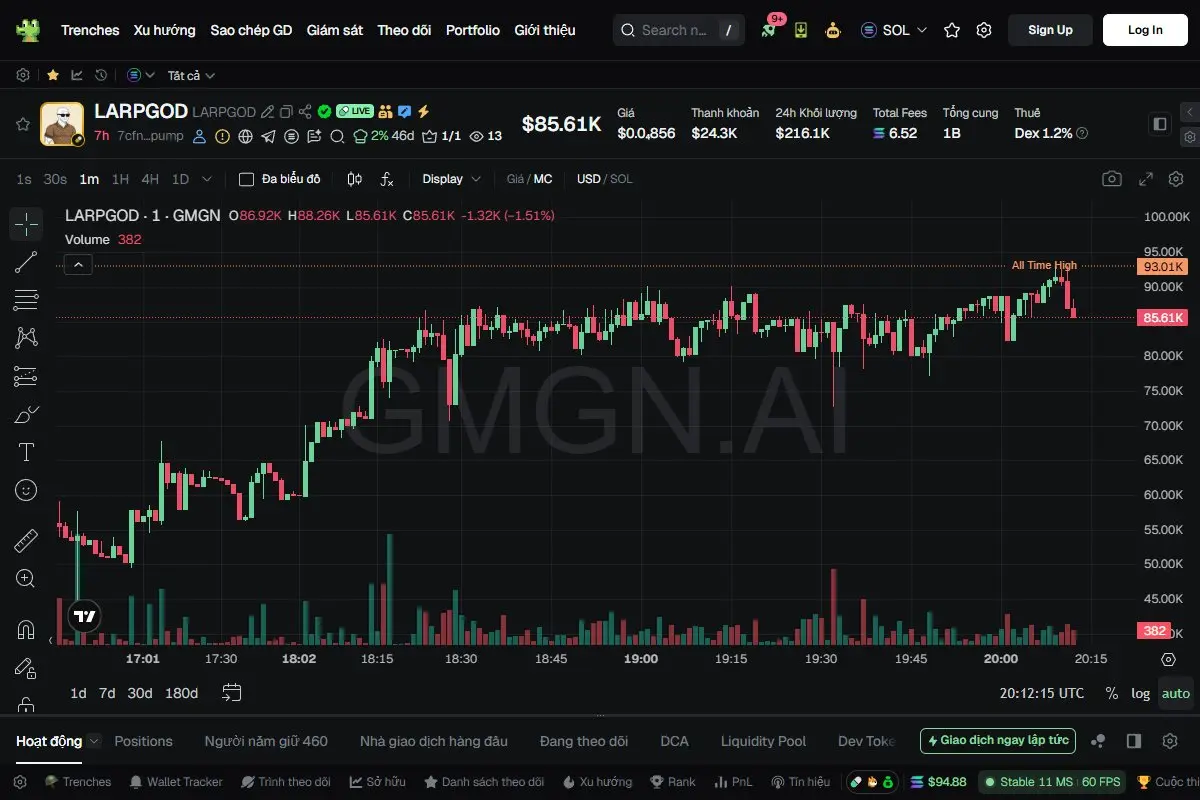
Task: Activate the zoom in tool
Action: click(26, 579)
